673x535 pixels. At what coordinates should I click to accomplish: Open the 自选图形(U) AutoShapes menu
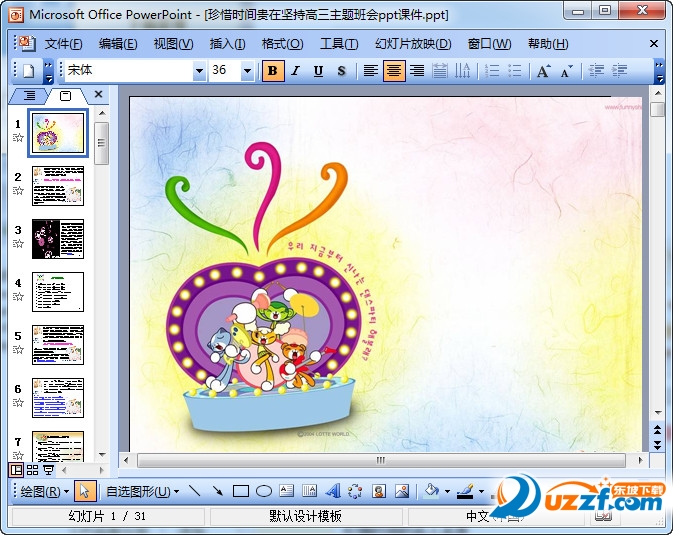point(142,492)
